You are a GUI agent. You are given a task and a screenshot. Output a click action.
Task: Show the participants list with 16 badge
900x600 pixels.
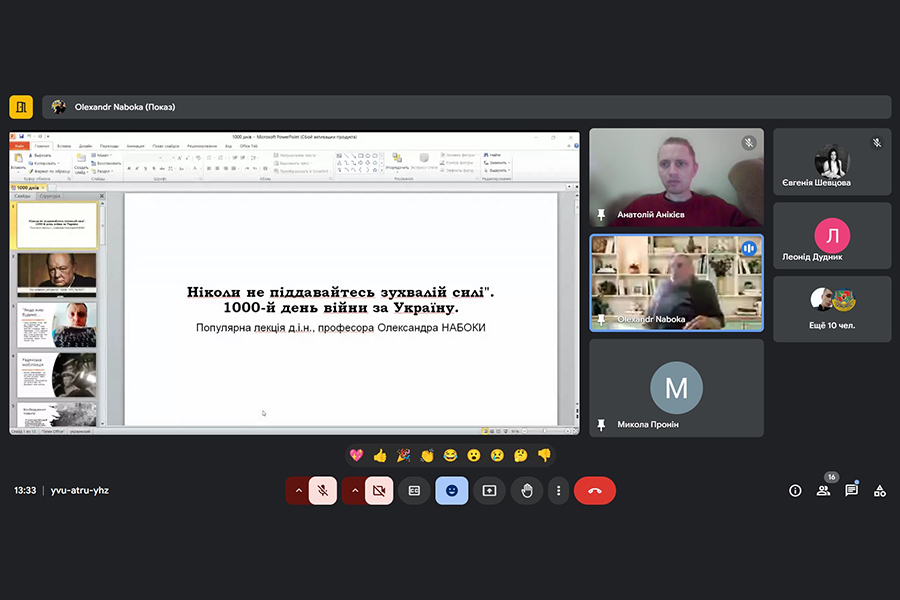tap(824, 490)
